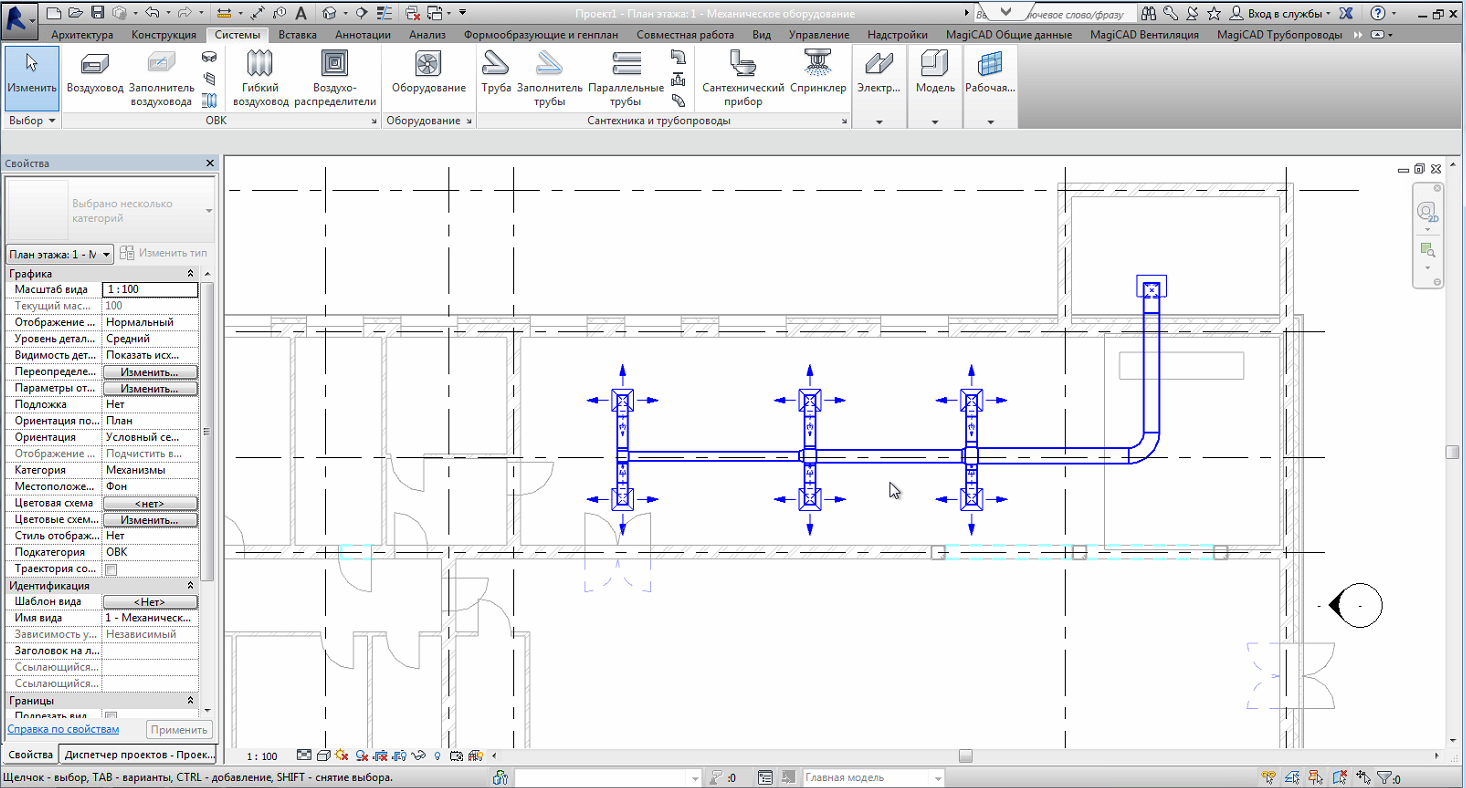Click the Изменить button for Переопределения
Image resolution: width=1466 pixels, height=788 pixels.
tap(150, 372)
